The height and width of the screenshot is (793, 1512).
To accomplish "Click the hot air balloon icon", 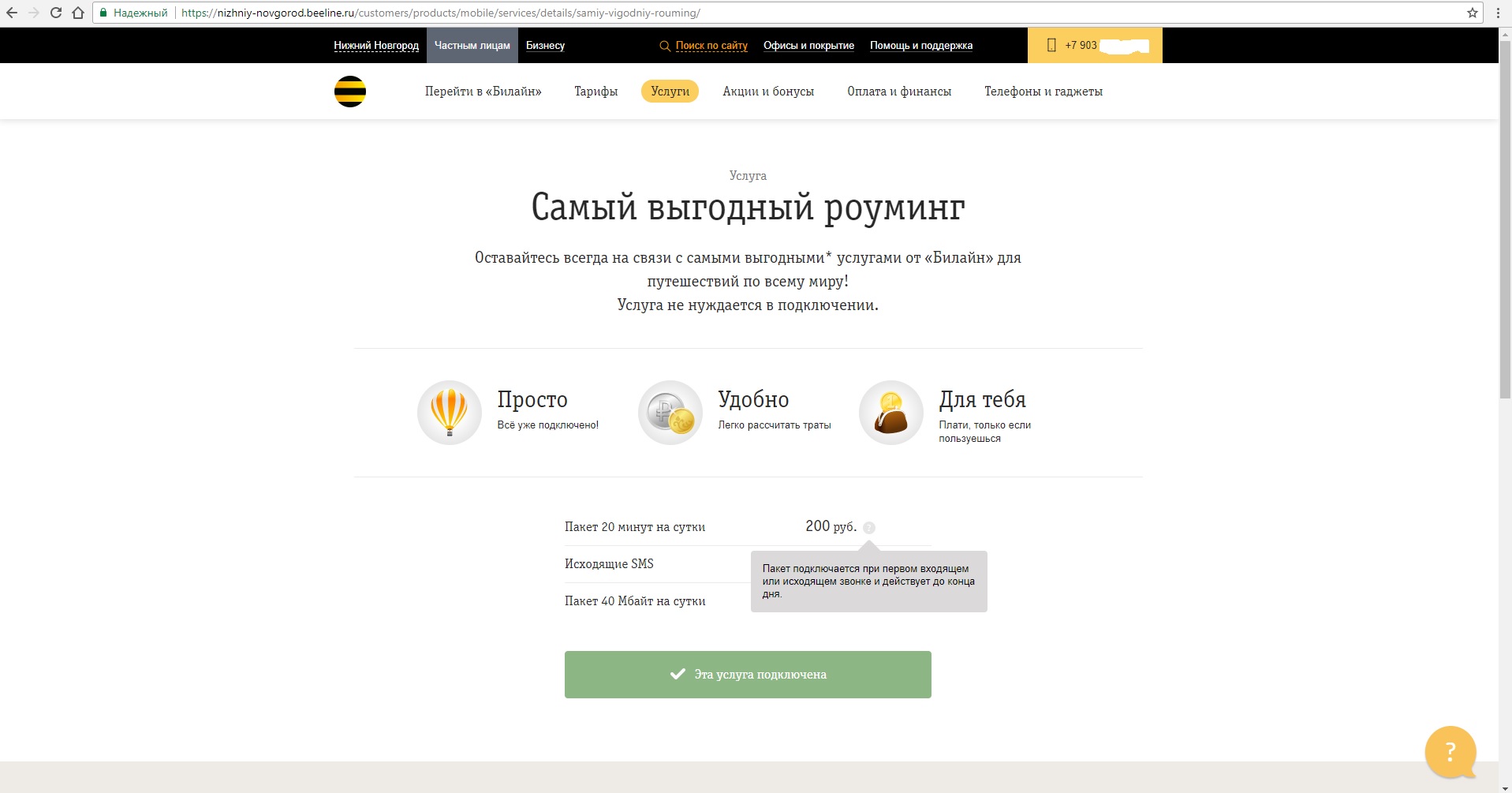I will point(450,413).
